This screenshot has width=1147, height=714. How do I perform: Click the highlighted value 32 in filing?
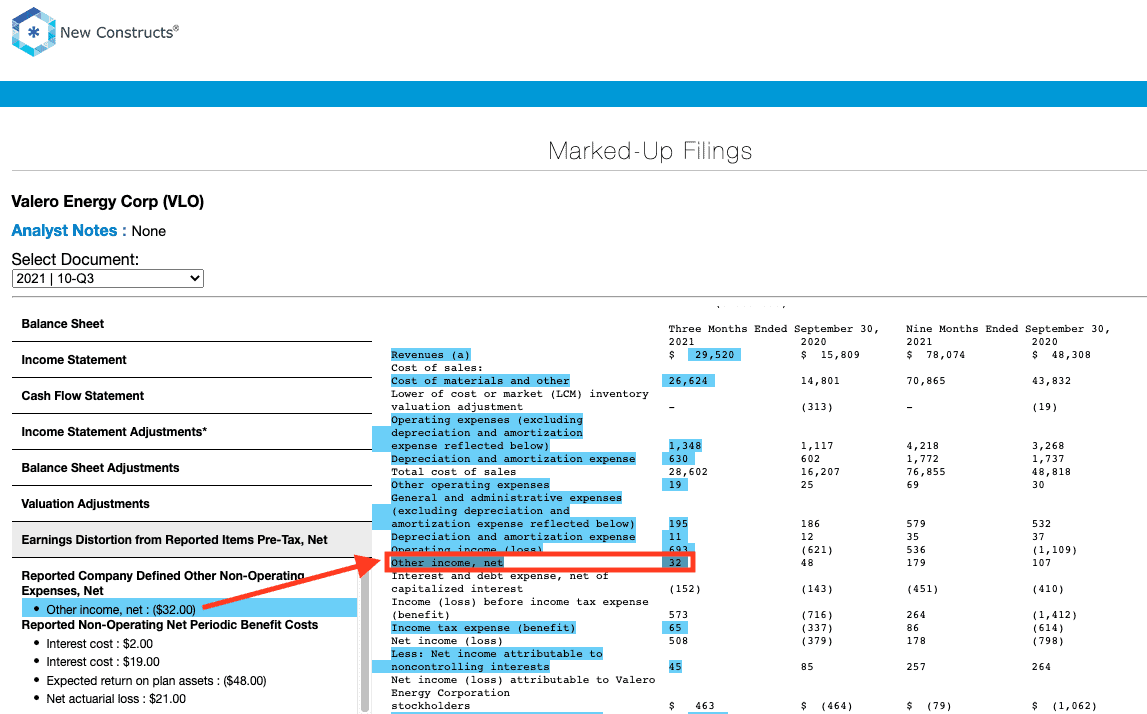(675, 563)
